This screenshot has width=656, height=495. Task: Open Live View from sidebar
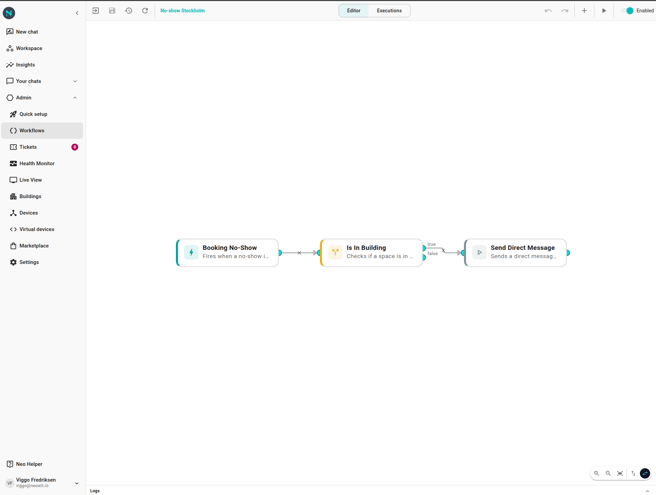coord(42,180)
